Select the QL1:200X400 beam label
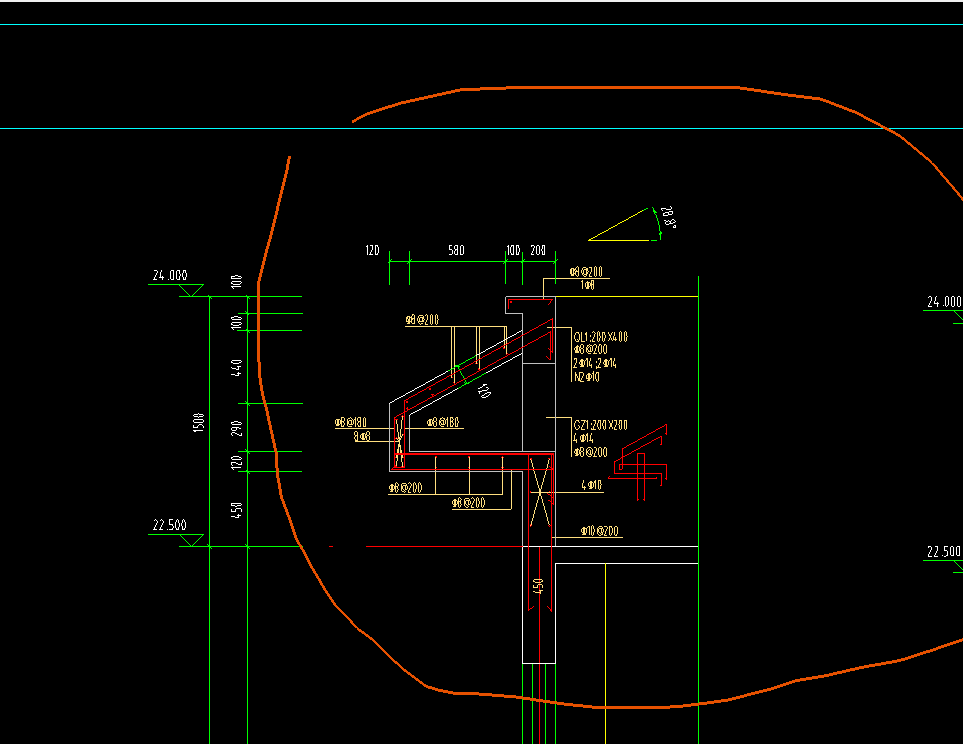 601,337
